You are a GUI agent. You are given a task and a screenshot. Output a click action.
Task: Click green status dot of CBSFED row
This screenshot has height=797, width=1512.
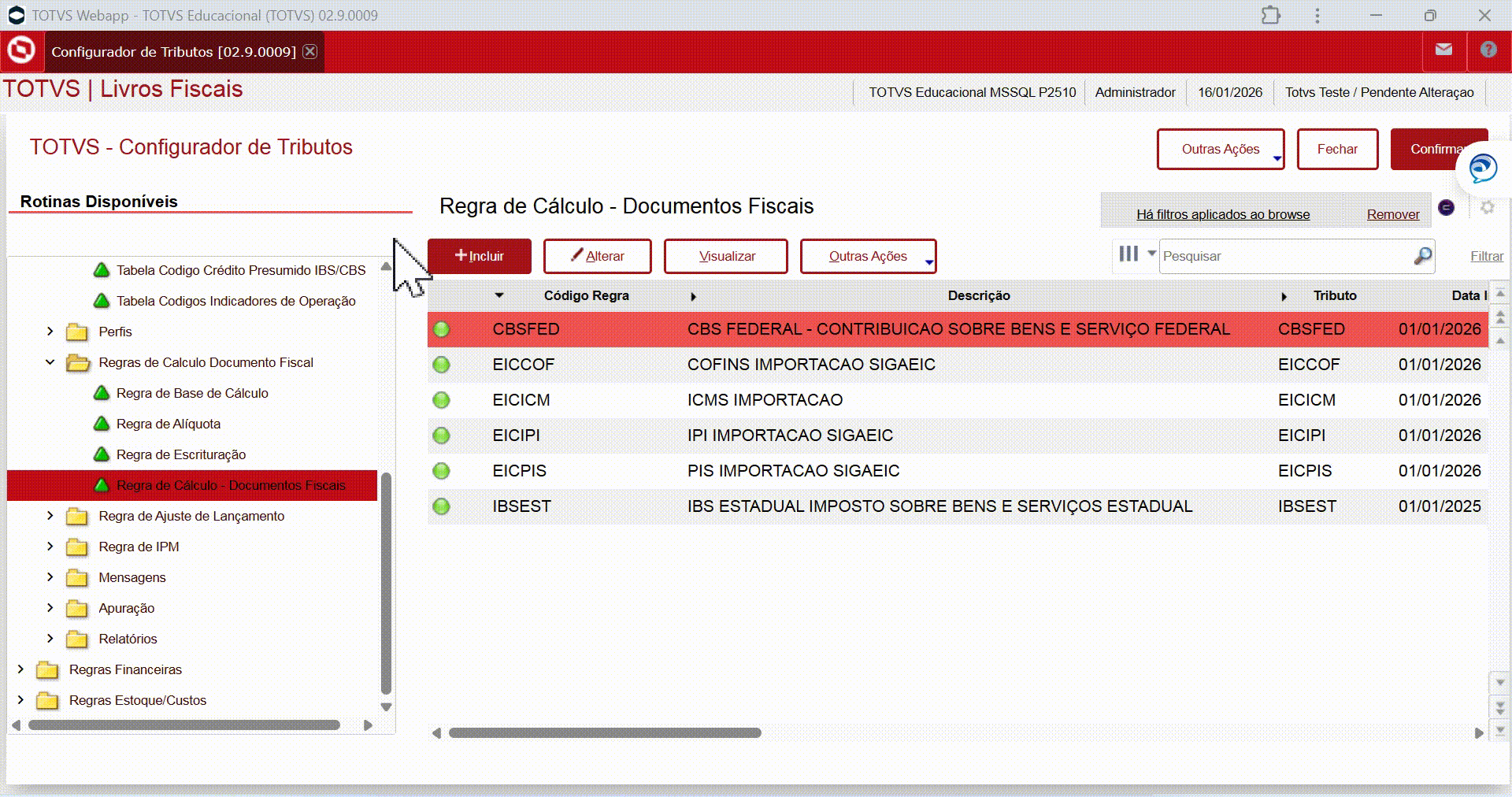click(442, 329)
